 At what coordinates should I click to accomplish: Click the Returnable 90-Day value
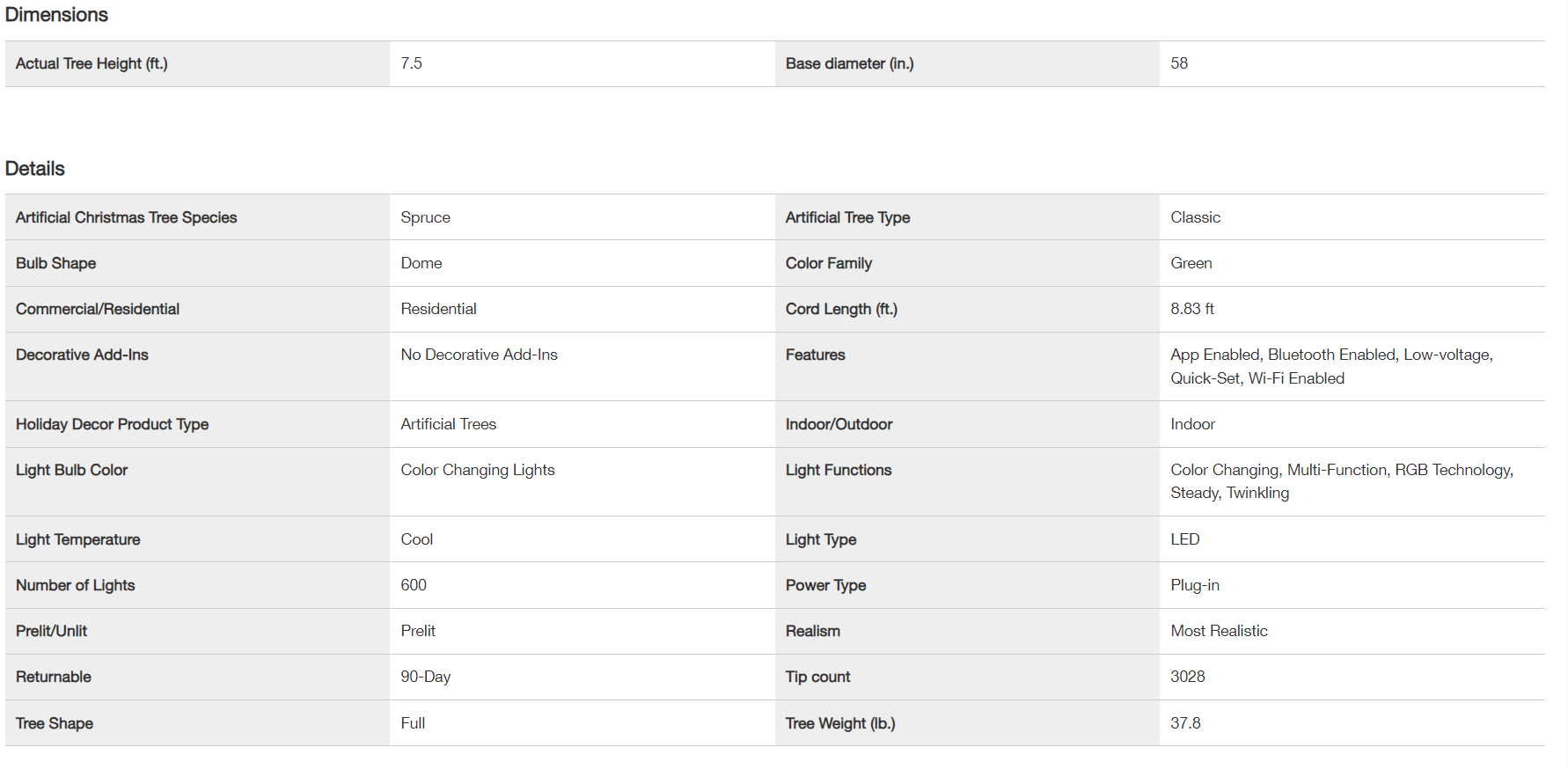coord(426,677)
